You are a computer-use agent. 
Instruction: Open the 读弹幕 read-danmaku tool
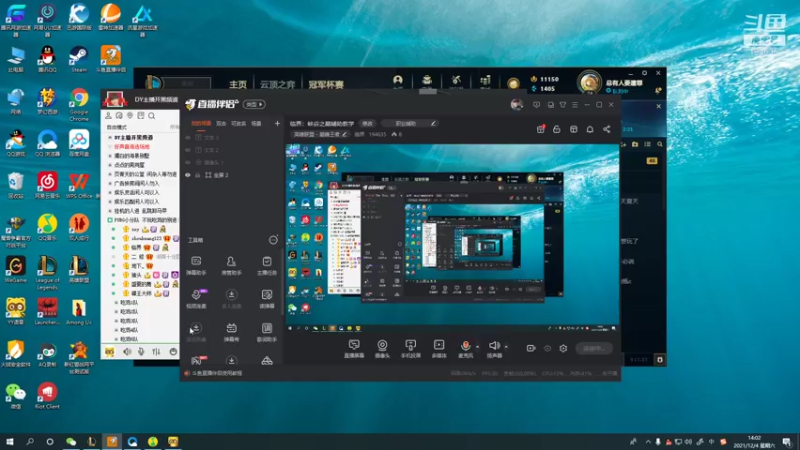(266, 299)
